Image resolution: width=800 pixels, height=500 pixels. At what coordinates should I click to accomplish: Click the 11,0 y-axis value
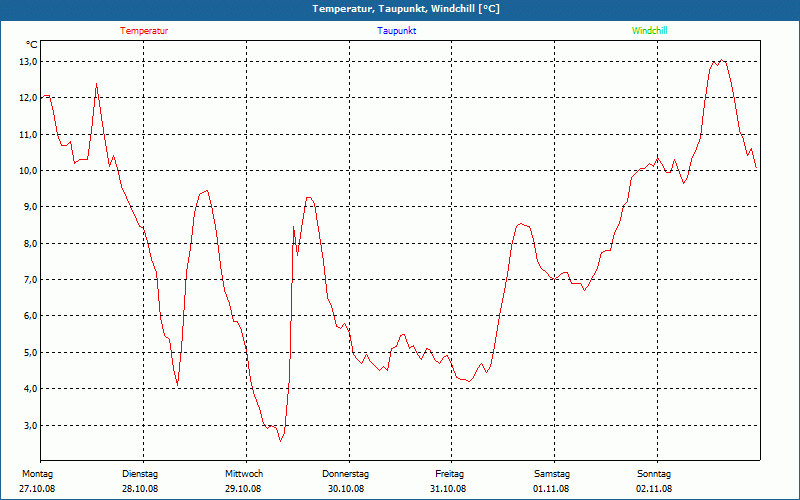click(x=29, y=135)
